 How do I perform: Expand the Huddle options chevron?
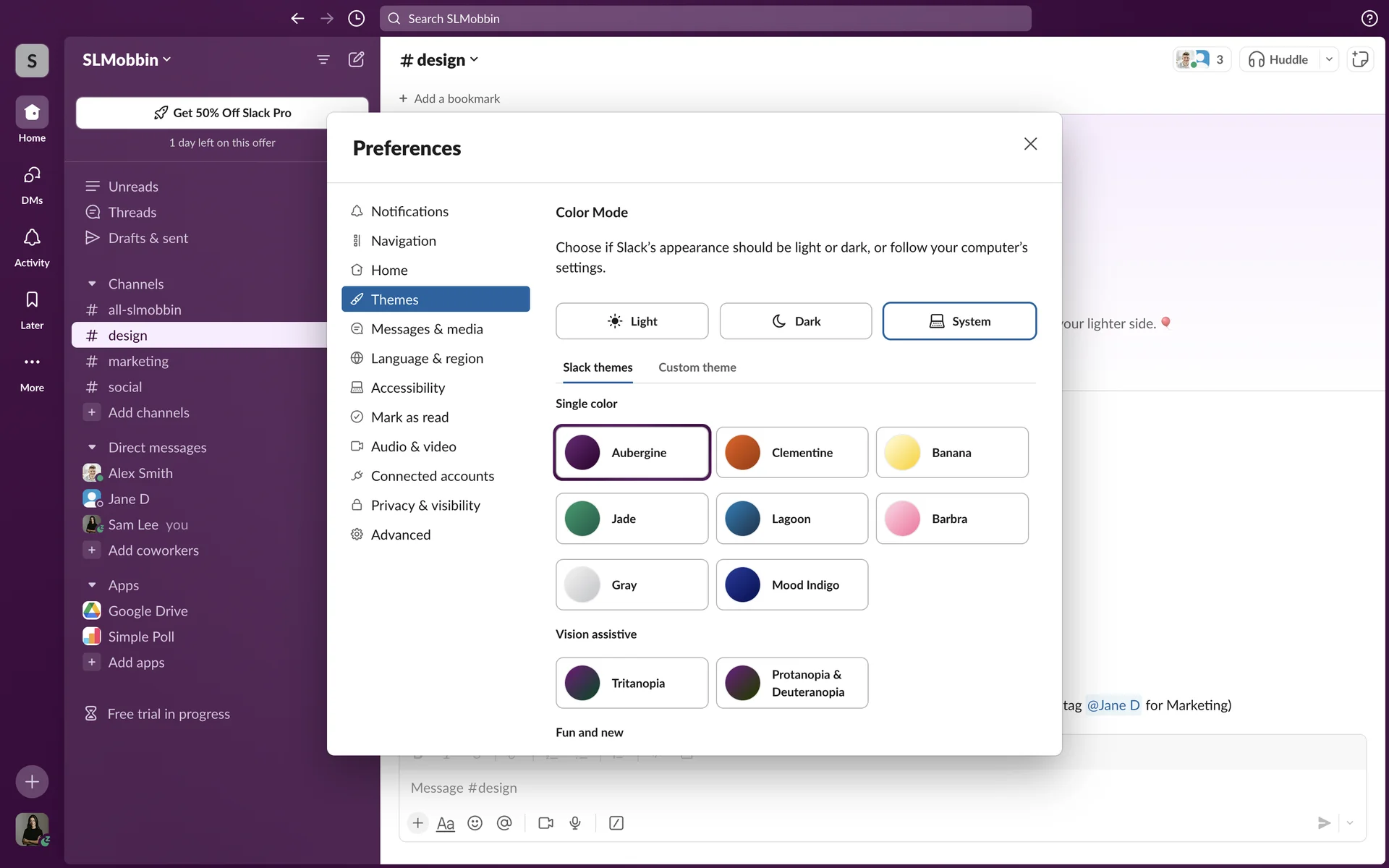pos(1329,59)
